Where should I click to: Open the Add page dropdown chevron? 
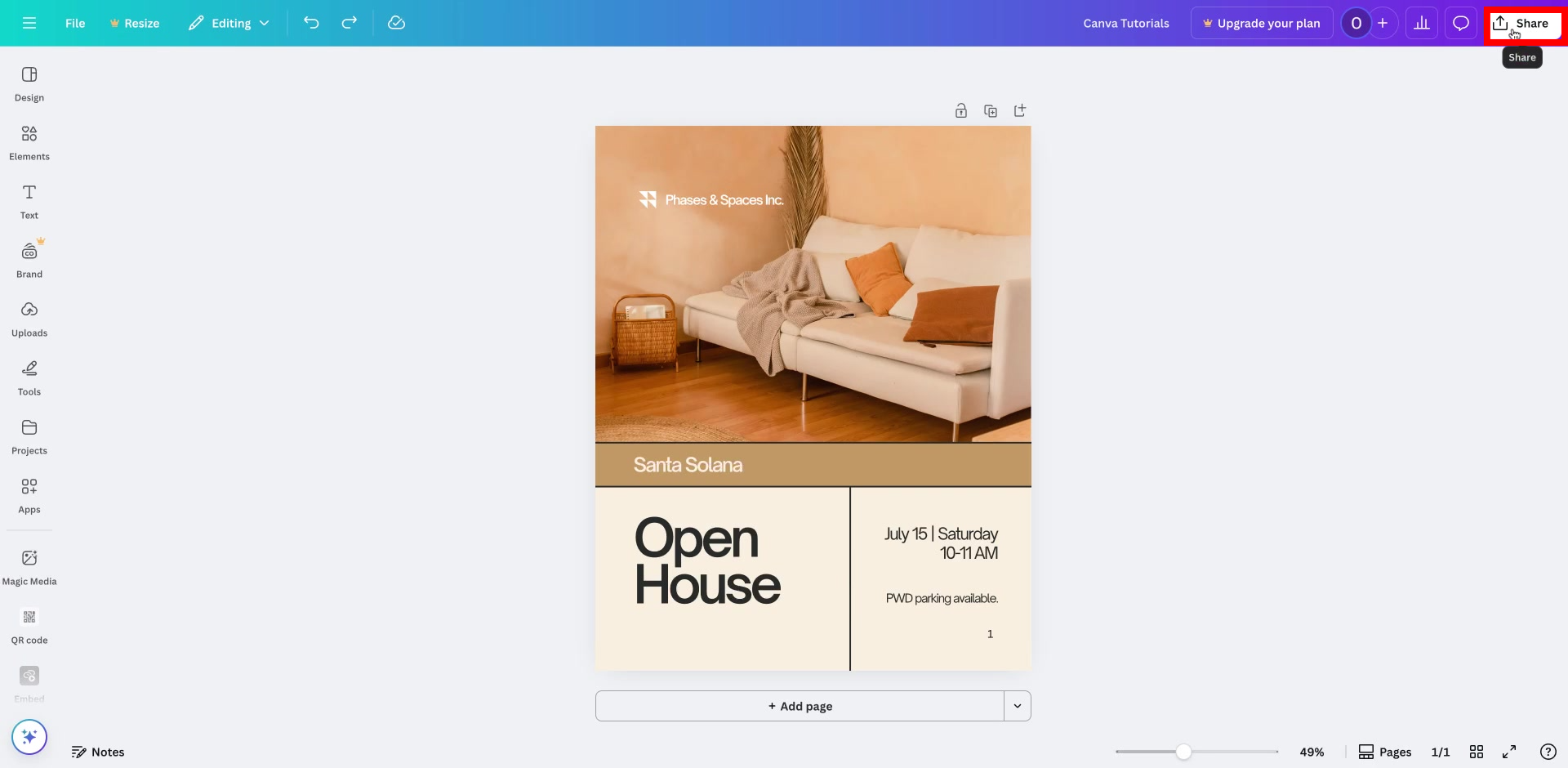(1018, 705)
